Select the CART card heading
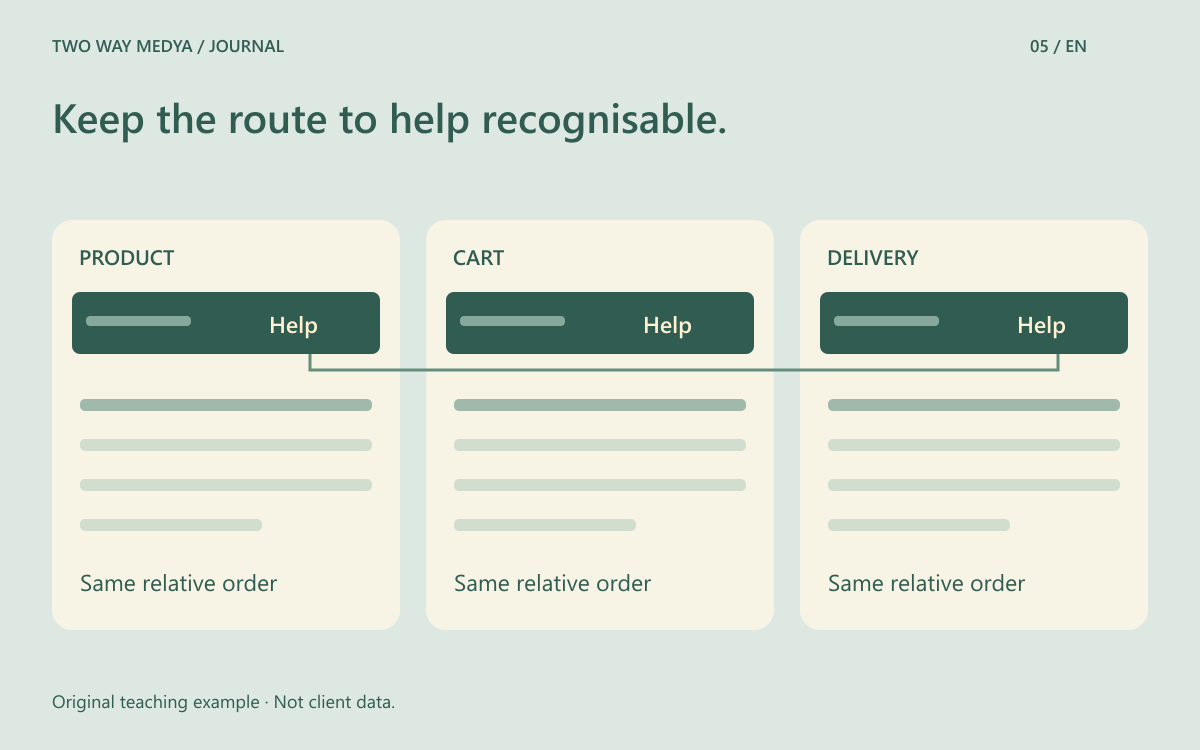This screenshot has width=1200, height=750. [x=479, y=258]
